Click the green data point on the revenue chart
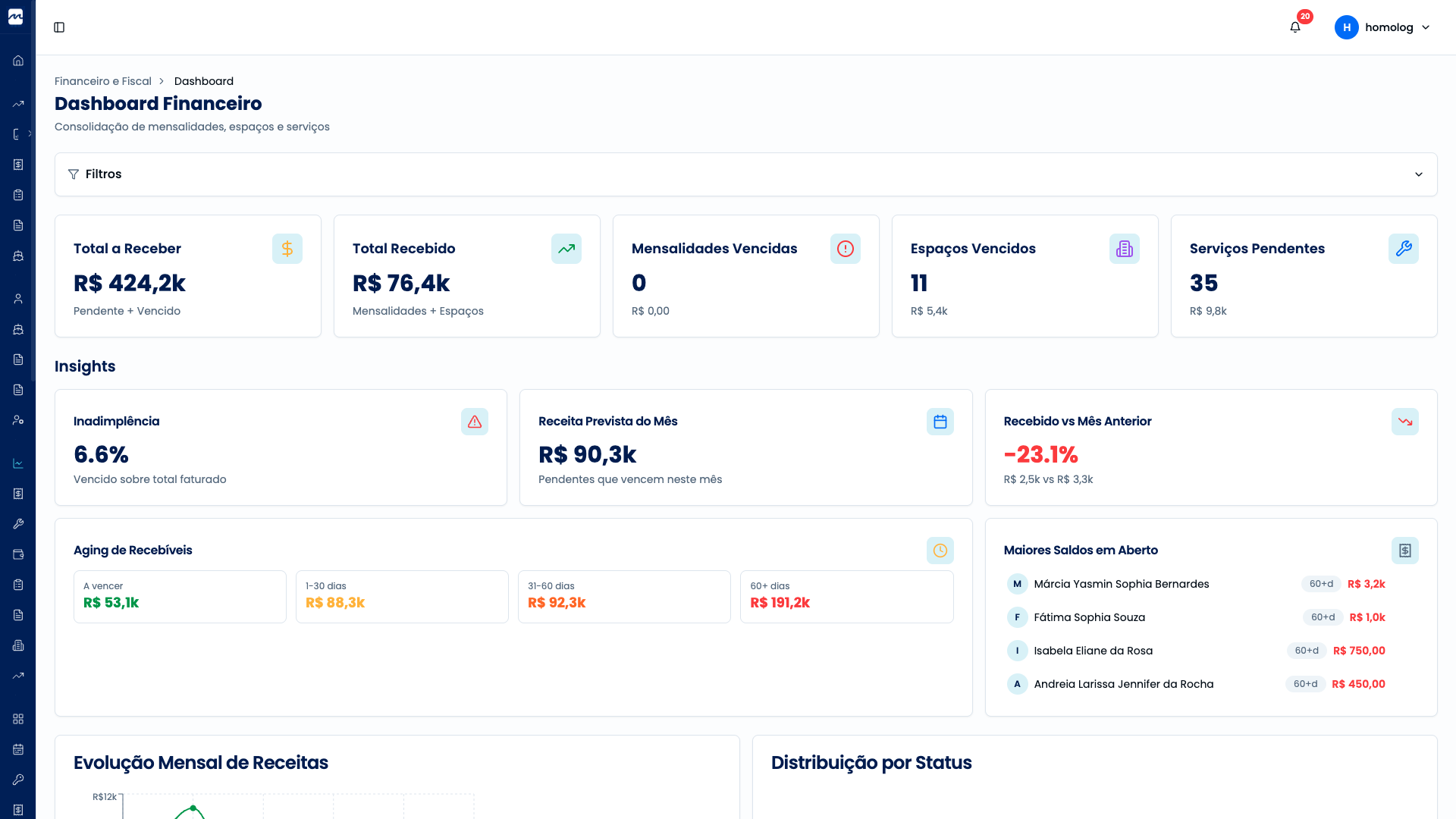Viewport: 1456px width, 819px height. tap(193, 808)
